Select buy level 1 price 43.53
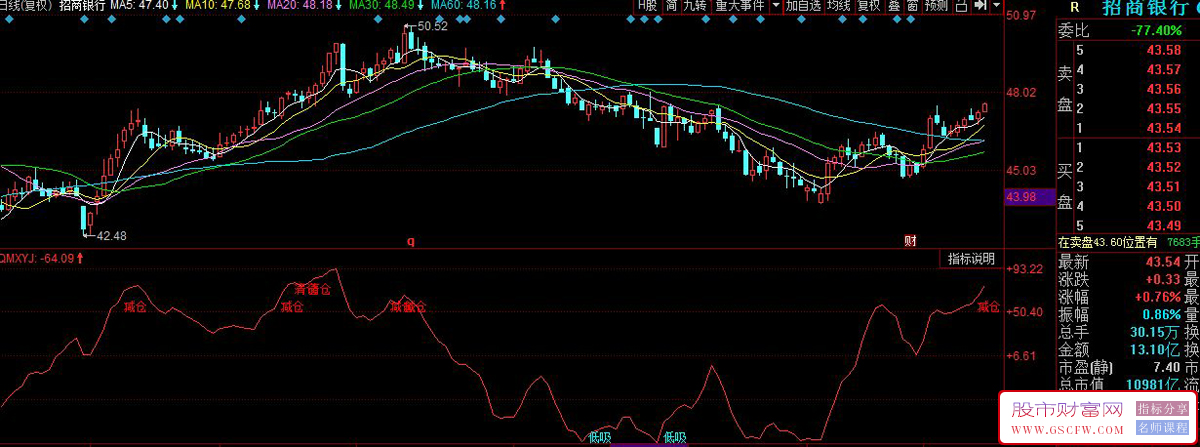This screenshot has width=1200, height=447. (1164, 148)
